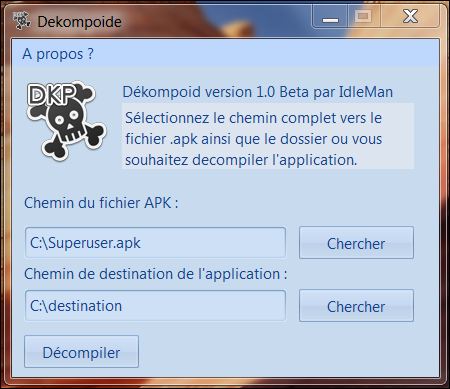Click the Dekompoide title bar app icon
Screen dimensions: 450x389
click(22, 21)
